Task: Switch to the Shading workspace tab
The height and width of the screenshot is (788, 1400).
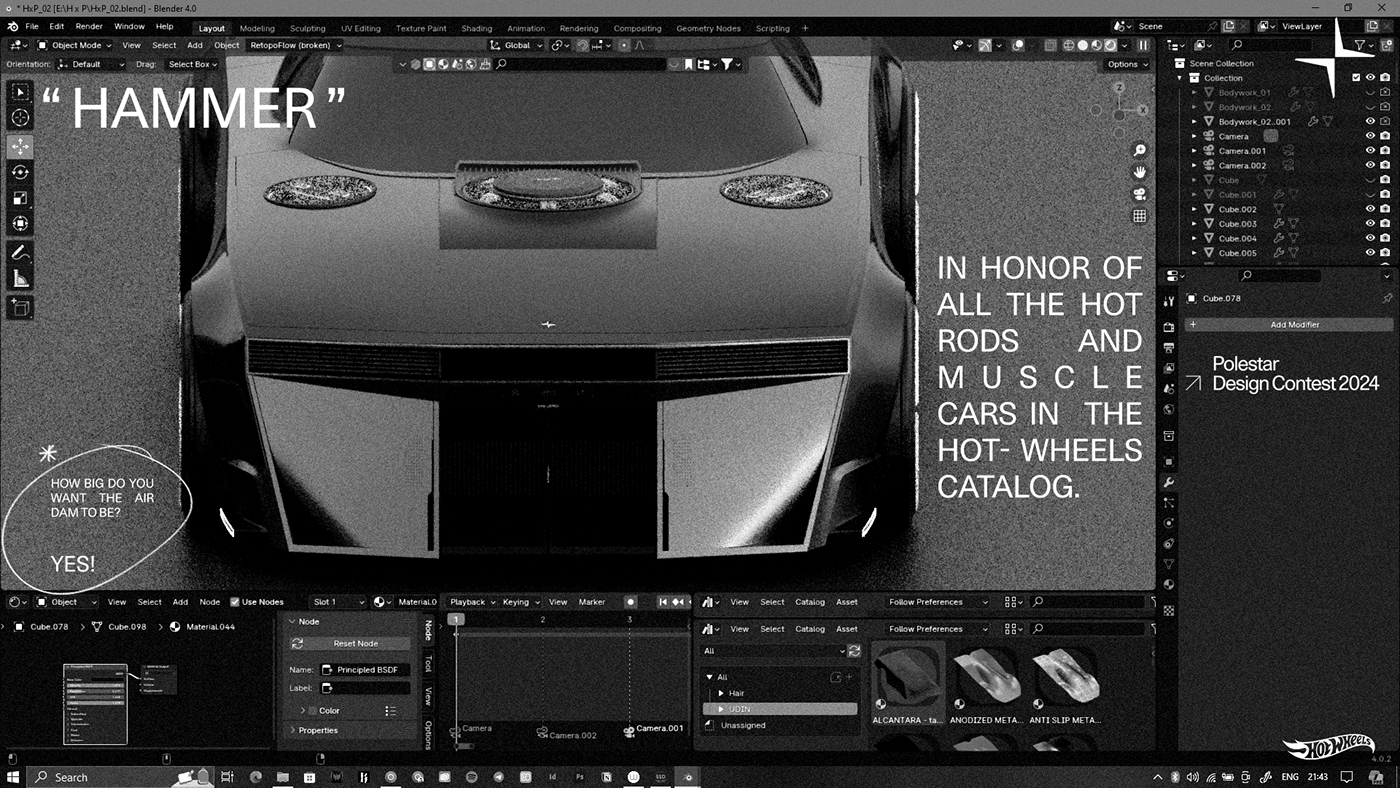Action: click(476, 28)
